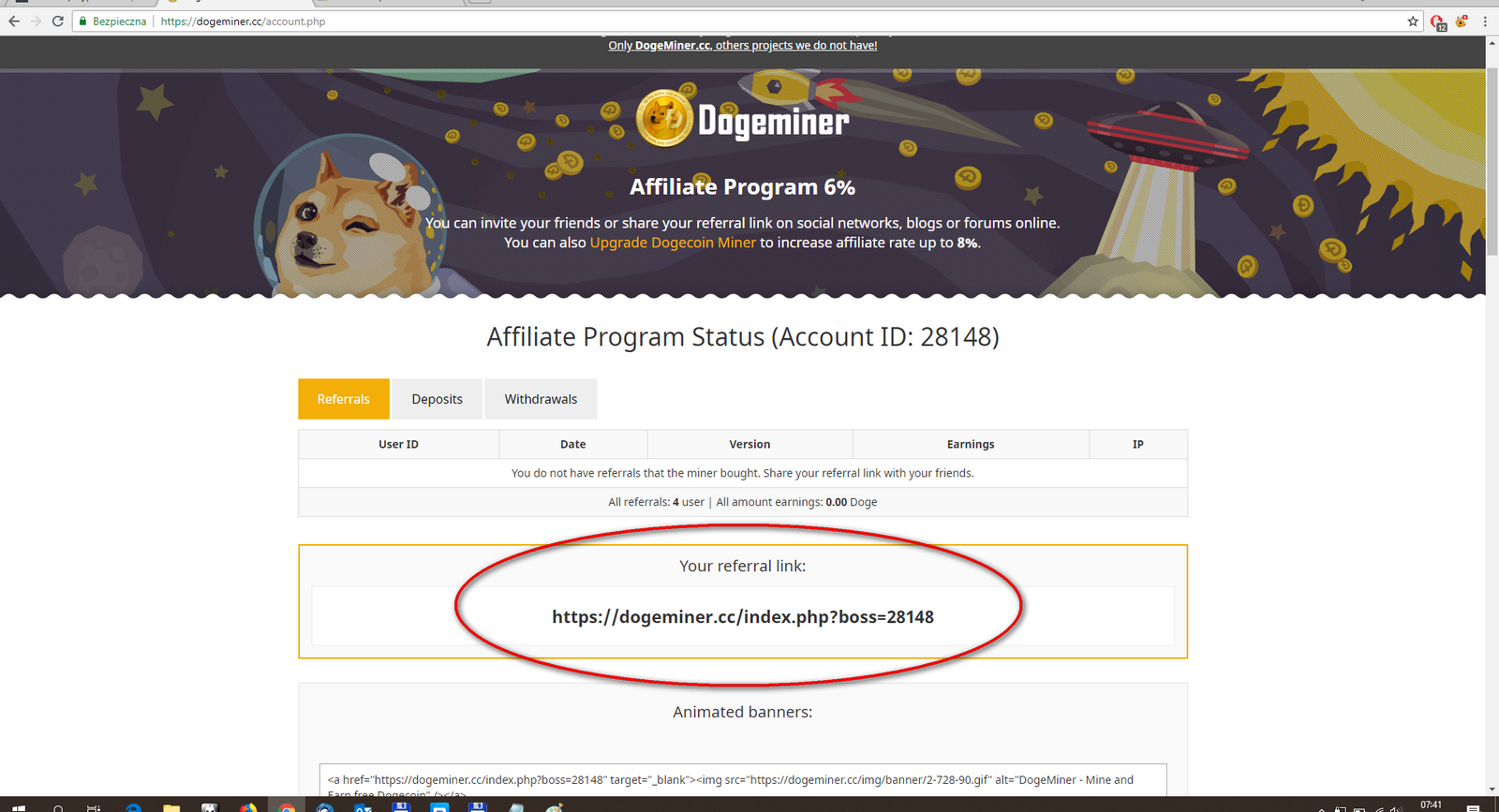Image resolution: width=1499 pixels, height=812 pixels.
Task: Click the Date column header
Action: tap(573, 444)
